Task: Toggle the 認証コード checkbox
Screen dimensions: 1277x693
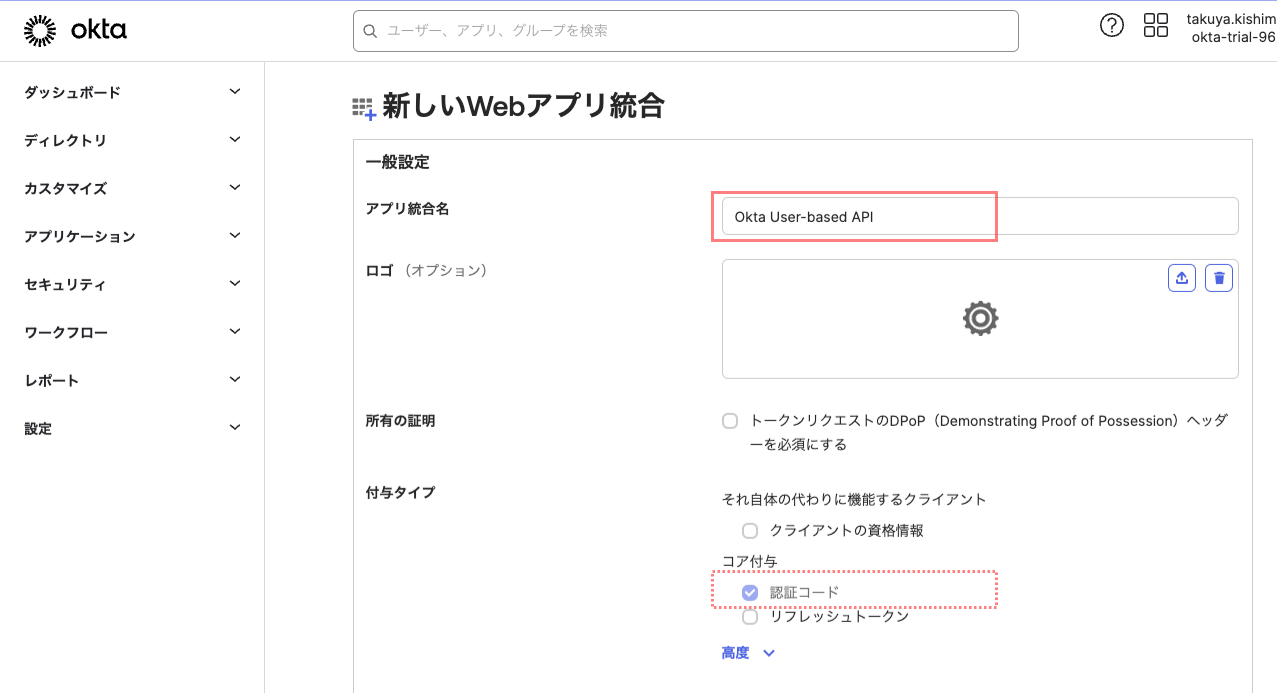Action: coord(750,592)
